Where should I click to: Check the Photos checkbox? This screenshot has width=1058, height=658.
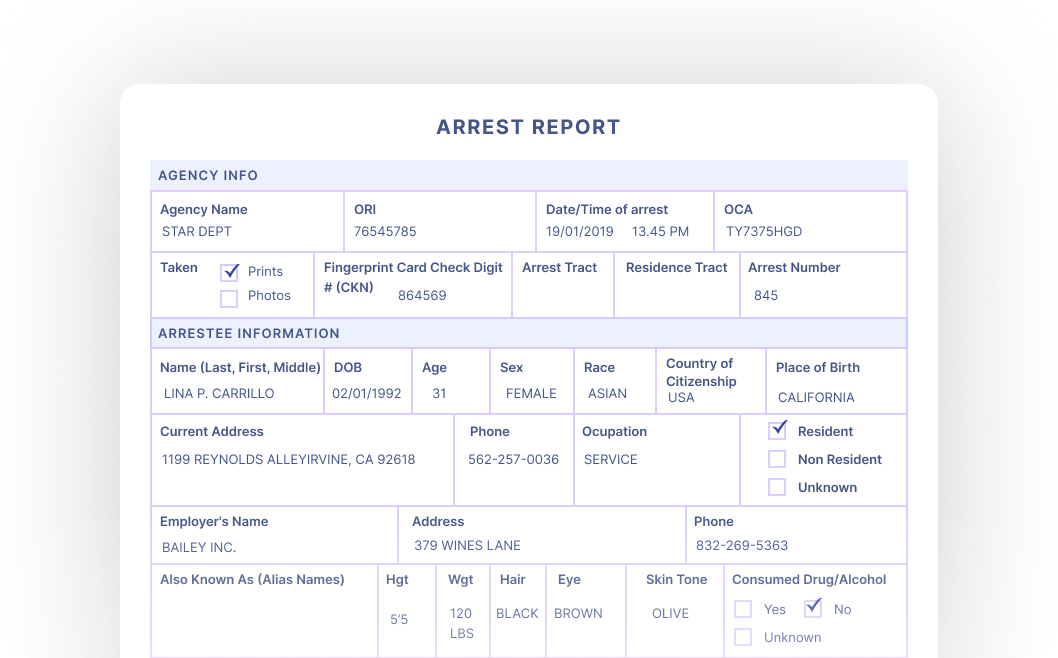229,297
